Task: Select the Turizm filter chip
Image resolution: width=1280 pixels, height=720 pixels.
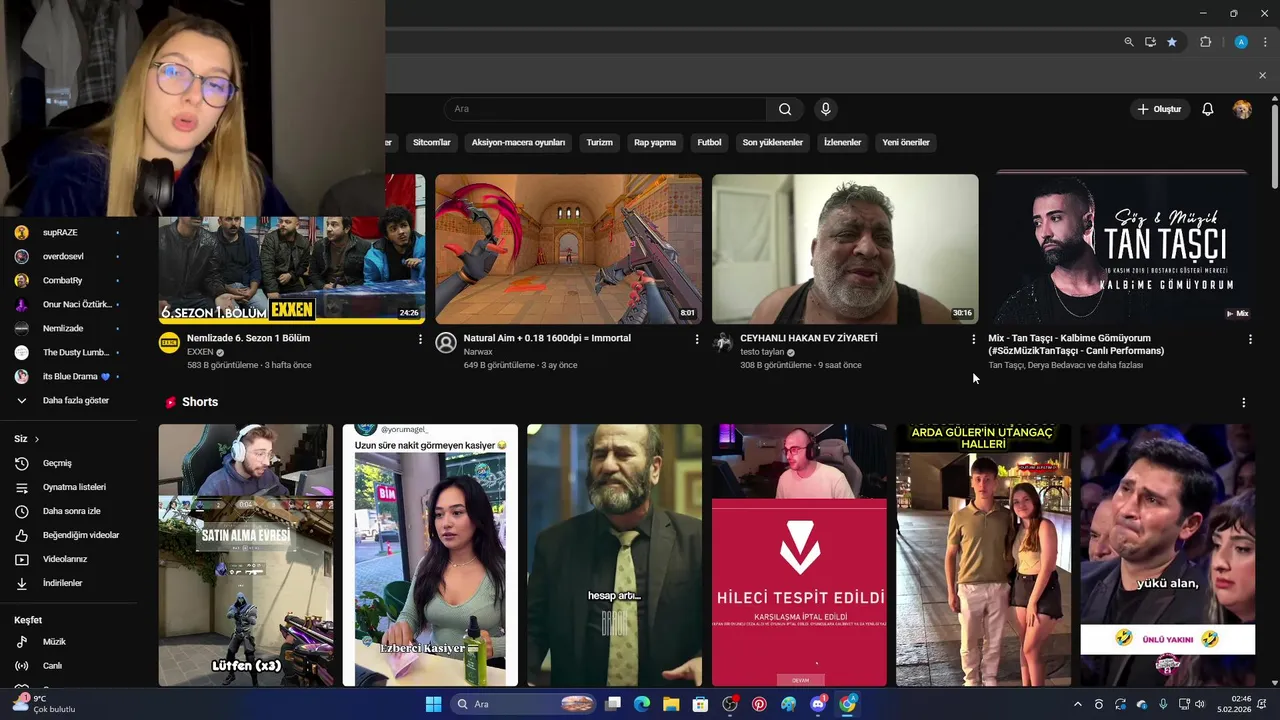Action: click(599, 142)
